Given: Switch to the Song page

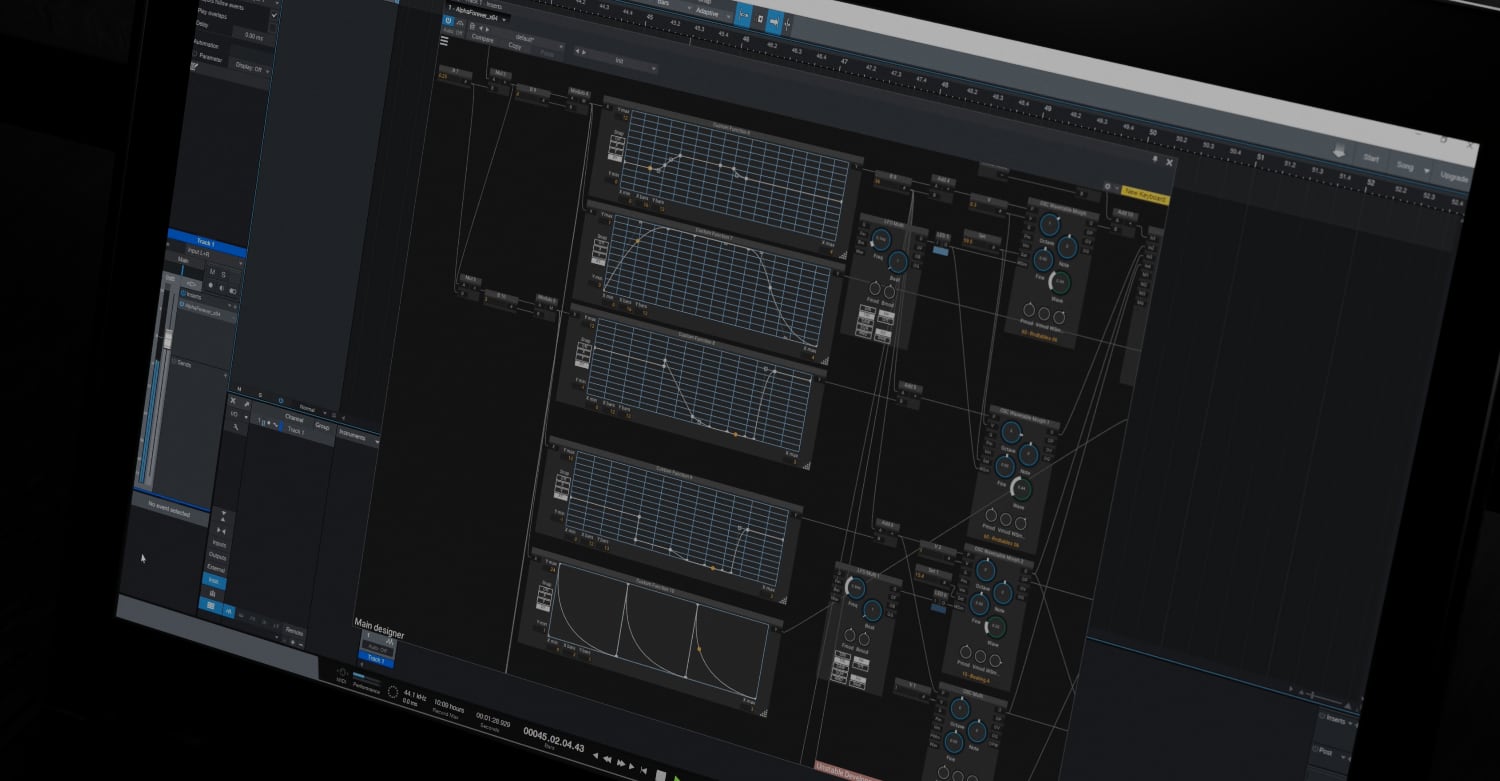Looking at the screenshot, I should [x=1405, y=166].
